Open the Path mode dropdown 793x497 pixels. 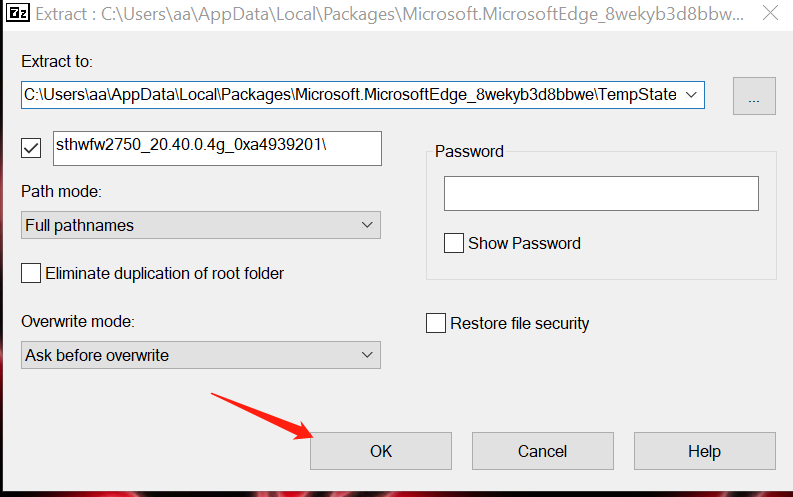[200, 225]
